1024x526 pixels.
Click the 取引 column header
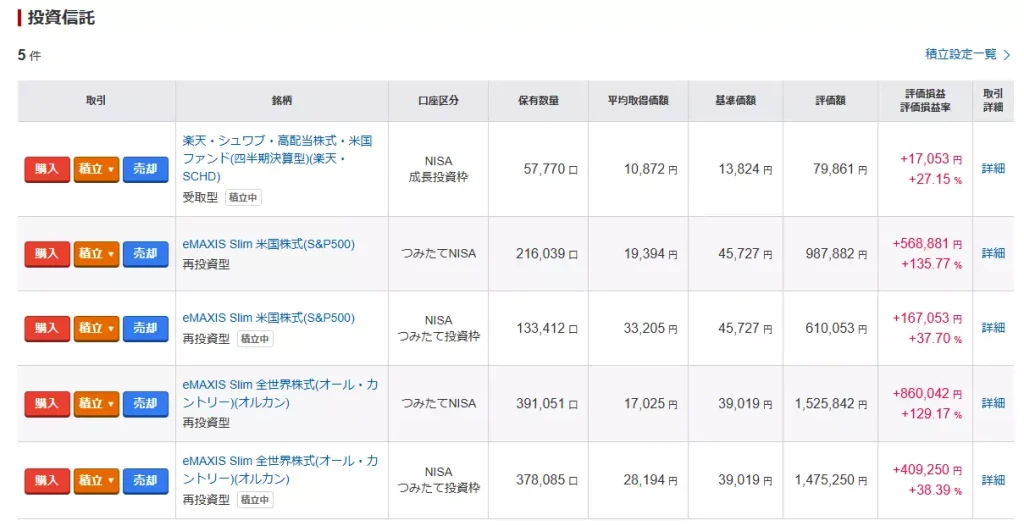pos(96,101)
